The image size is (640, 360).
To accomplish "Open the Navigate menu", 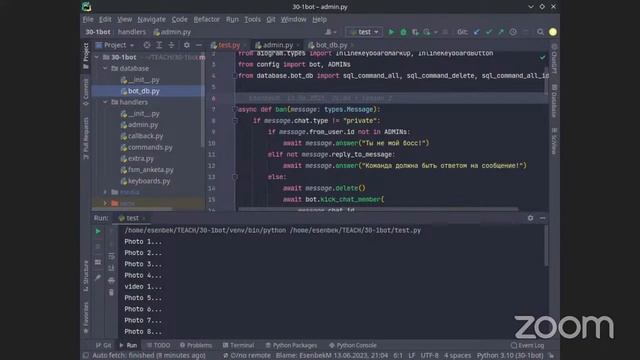I will (151, 19).
